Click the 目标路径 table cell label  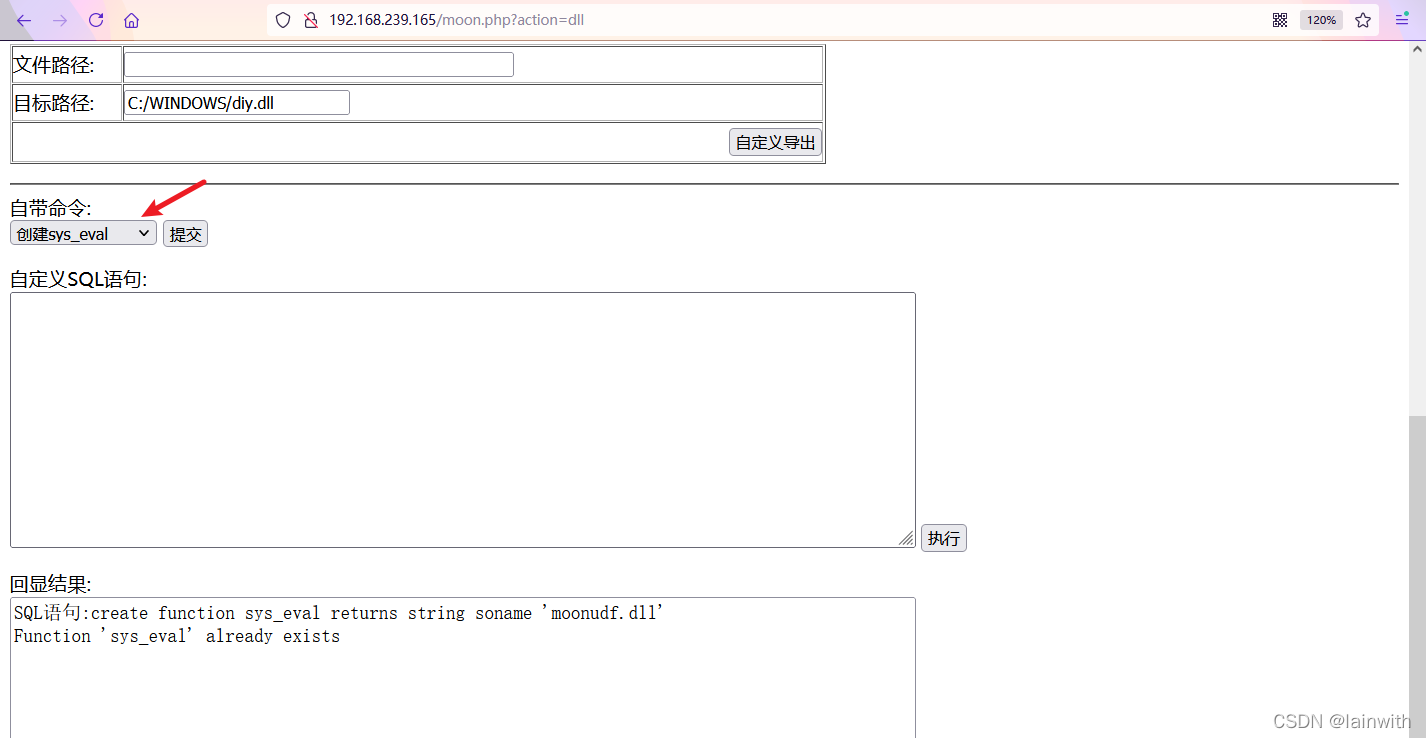[53, 103]
